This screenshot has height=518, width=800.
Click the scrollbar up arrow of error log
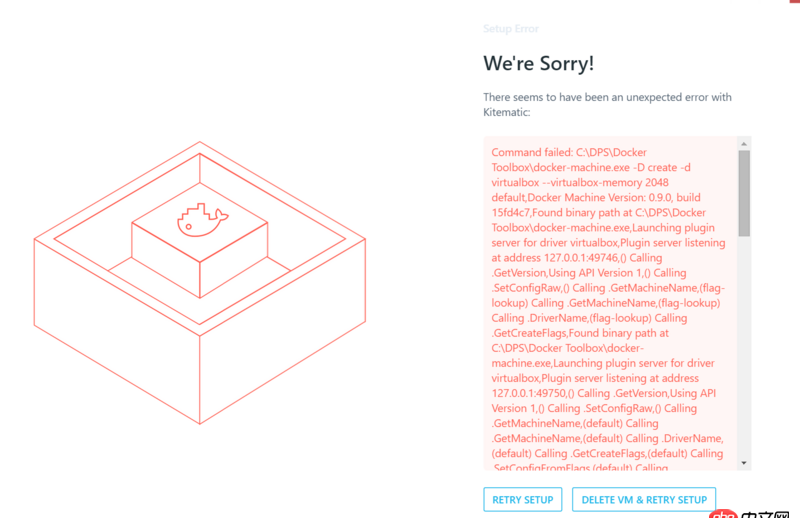744,144
